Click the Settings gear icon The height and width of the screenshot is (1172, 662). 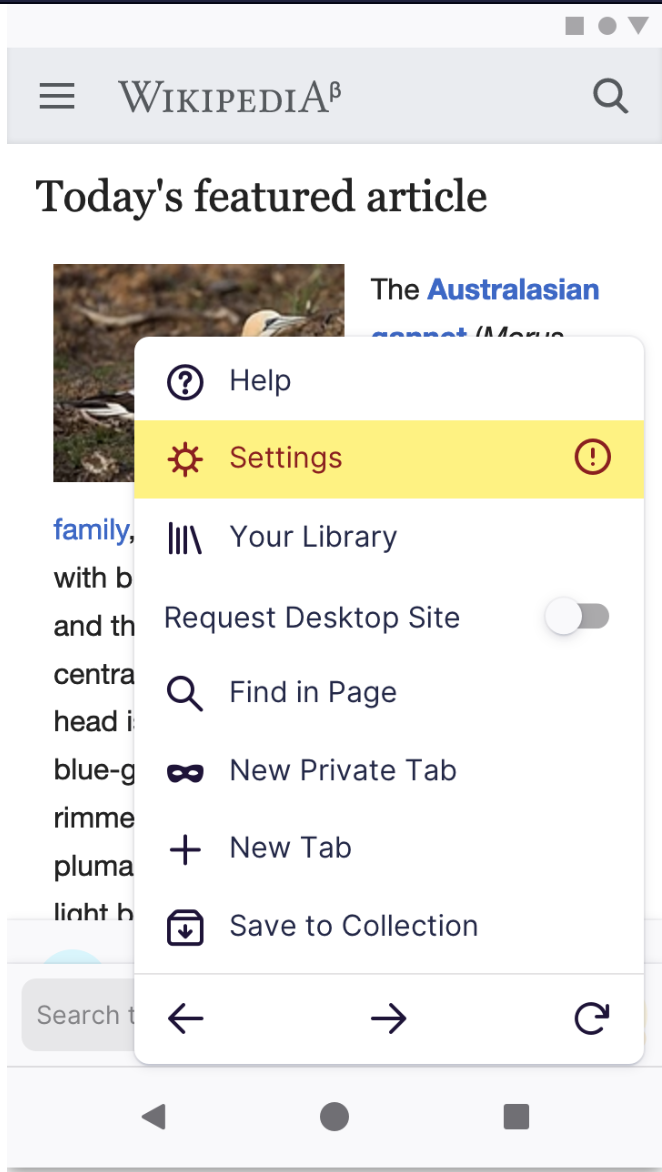[185, 459]
